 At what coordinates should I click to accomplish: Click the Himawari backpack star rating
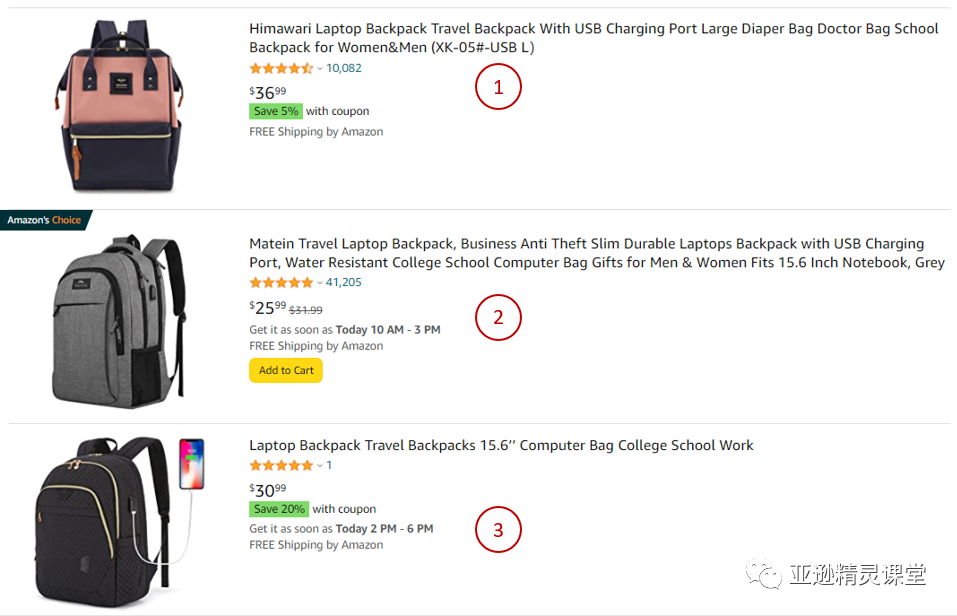pos(281,68)
